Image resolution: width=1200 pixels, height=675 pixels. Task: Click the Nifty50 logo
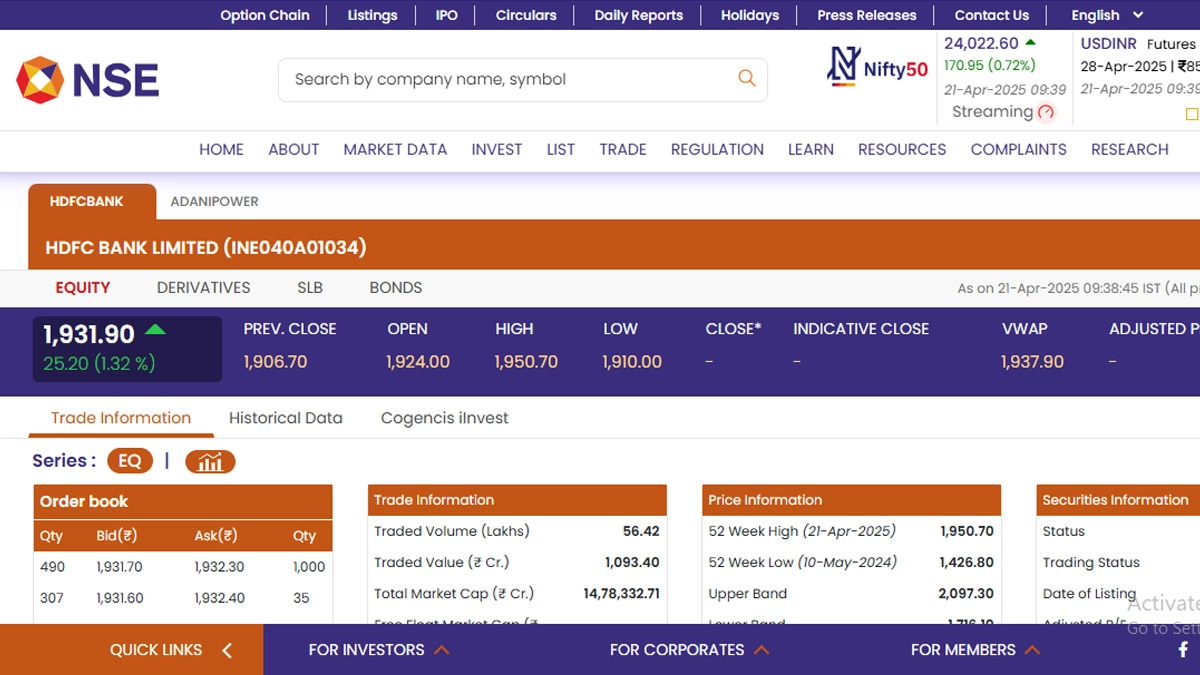877,67
